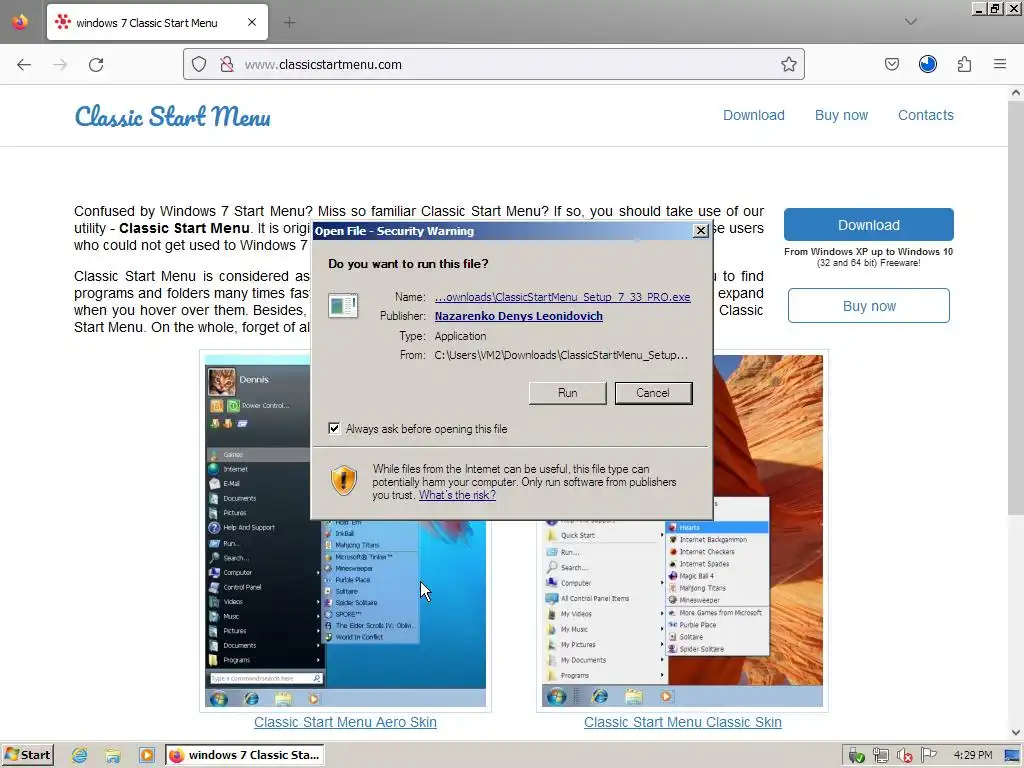The height and width of the screenshot is (768, 1024).
Task: Click the blue Download button
Action: [x=869, y=225]
